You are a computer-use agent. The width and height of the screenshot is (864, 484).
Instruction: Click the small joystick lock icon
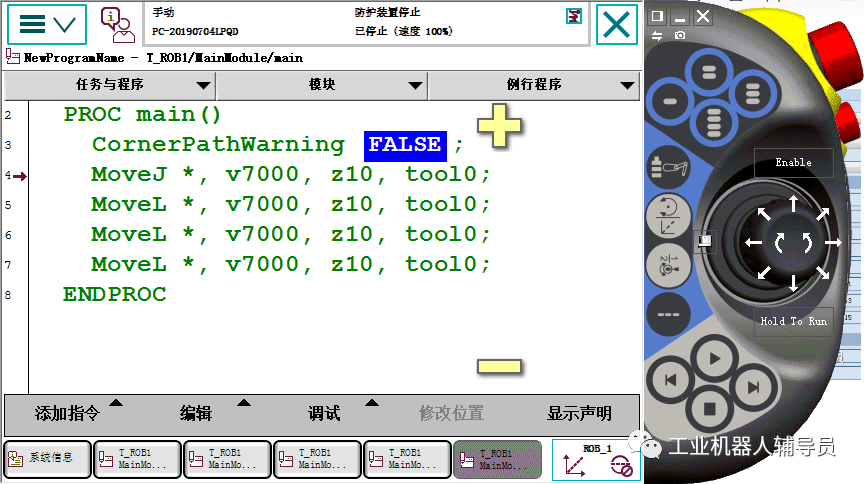click(x=705, y=240)
